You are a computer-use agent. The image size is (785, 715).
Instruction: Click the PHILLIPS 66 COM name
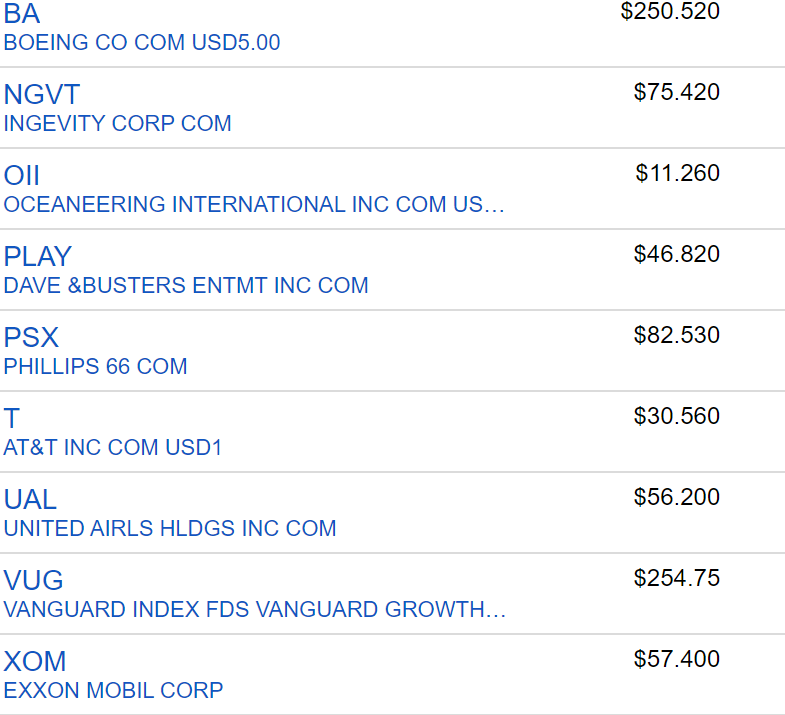tap(95, 367)
